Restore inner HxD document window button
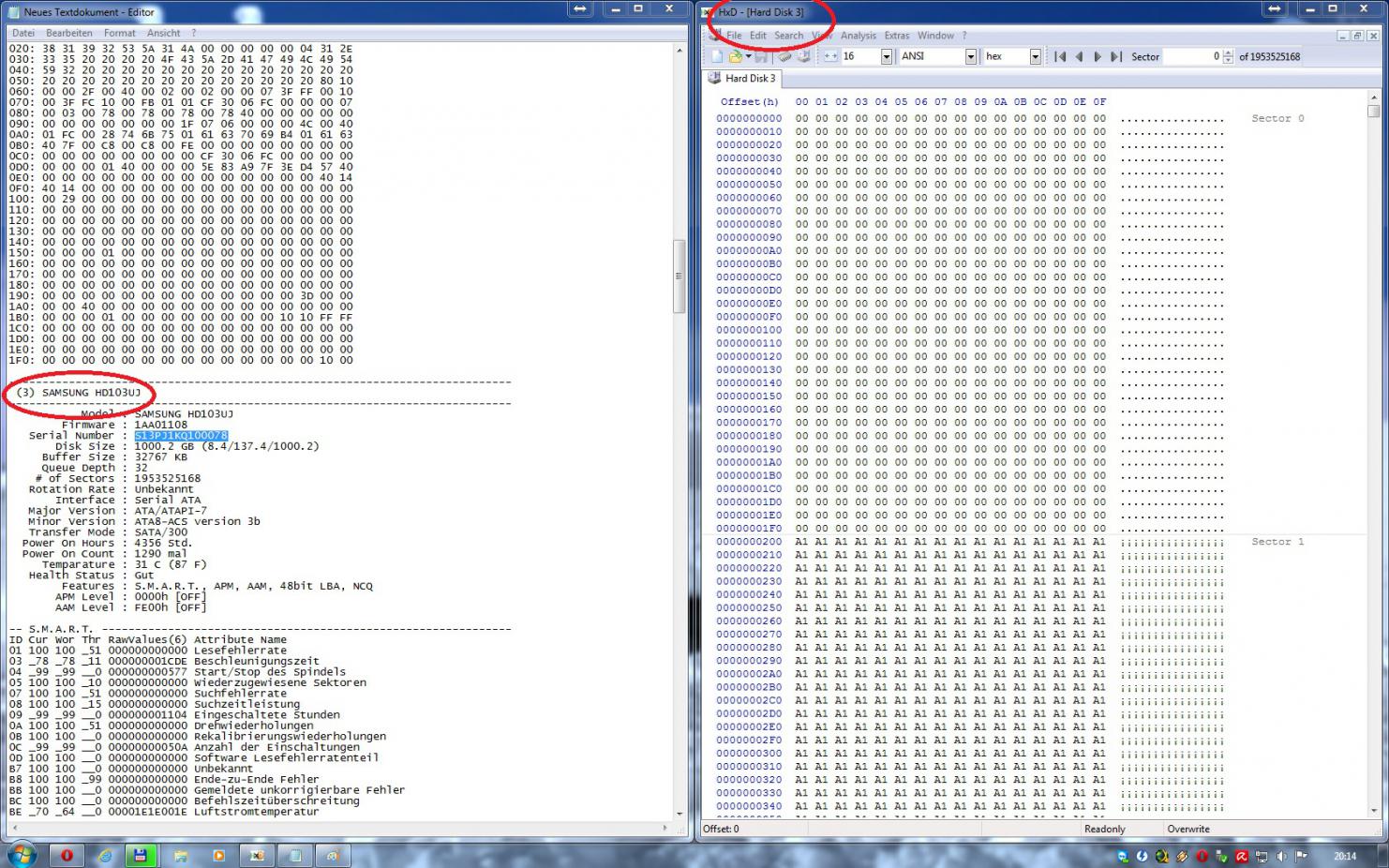Viewport: 1389px width, 868px height. click(1357, 36)
